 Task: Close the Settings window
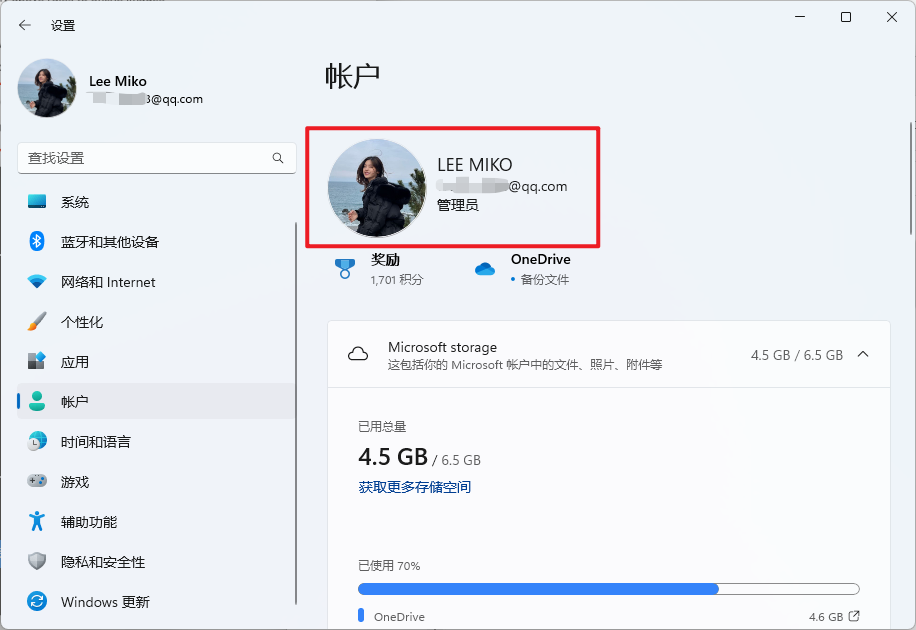pyautogui.click(x=891, y=17)
